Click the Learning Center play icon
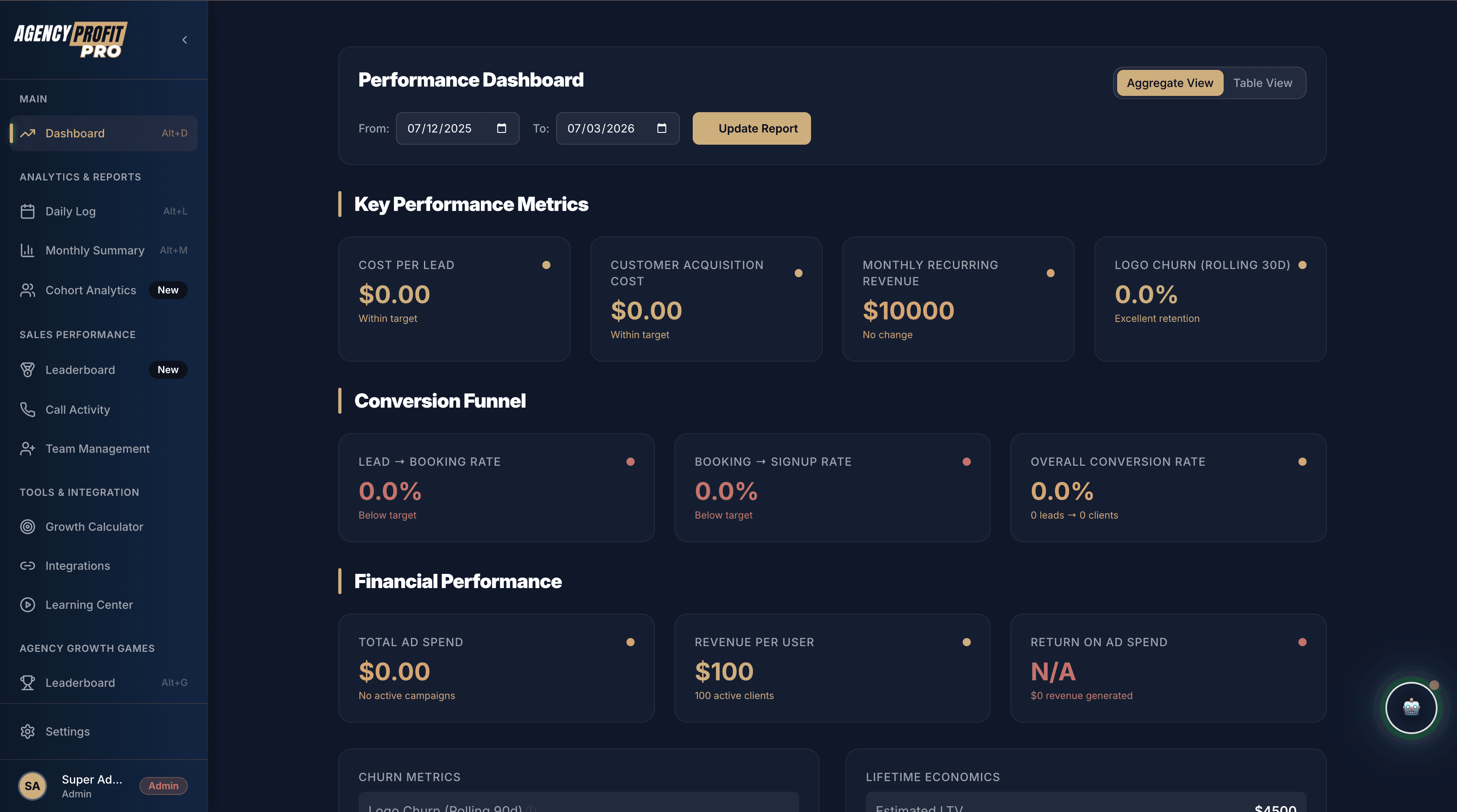 (x=28, y=604)
